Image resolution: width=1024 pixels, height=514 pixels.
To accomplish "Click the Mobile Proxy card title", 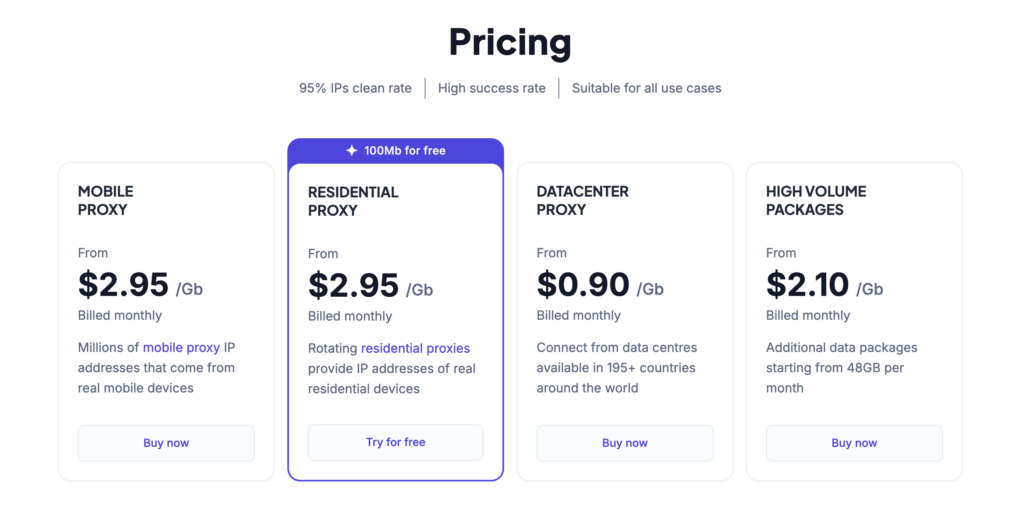I will [x=106, y=201].
